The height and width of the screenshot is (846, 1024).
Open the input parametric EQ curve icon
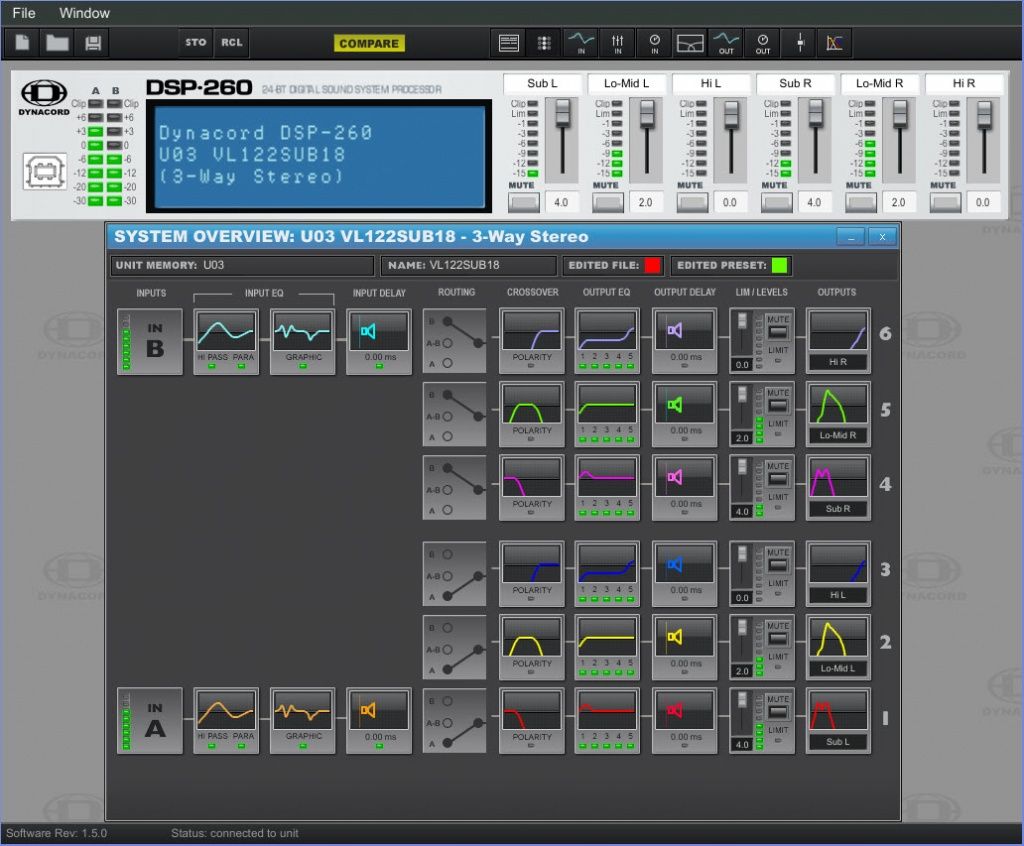point(581,43)
